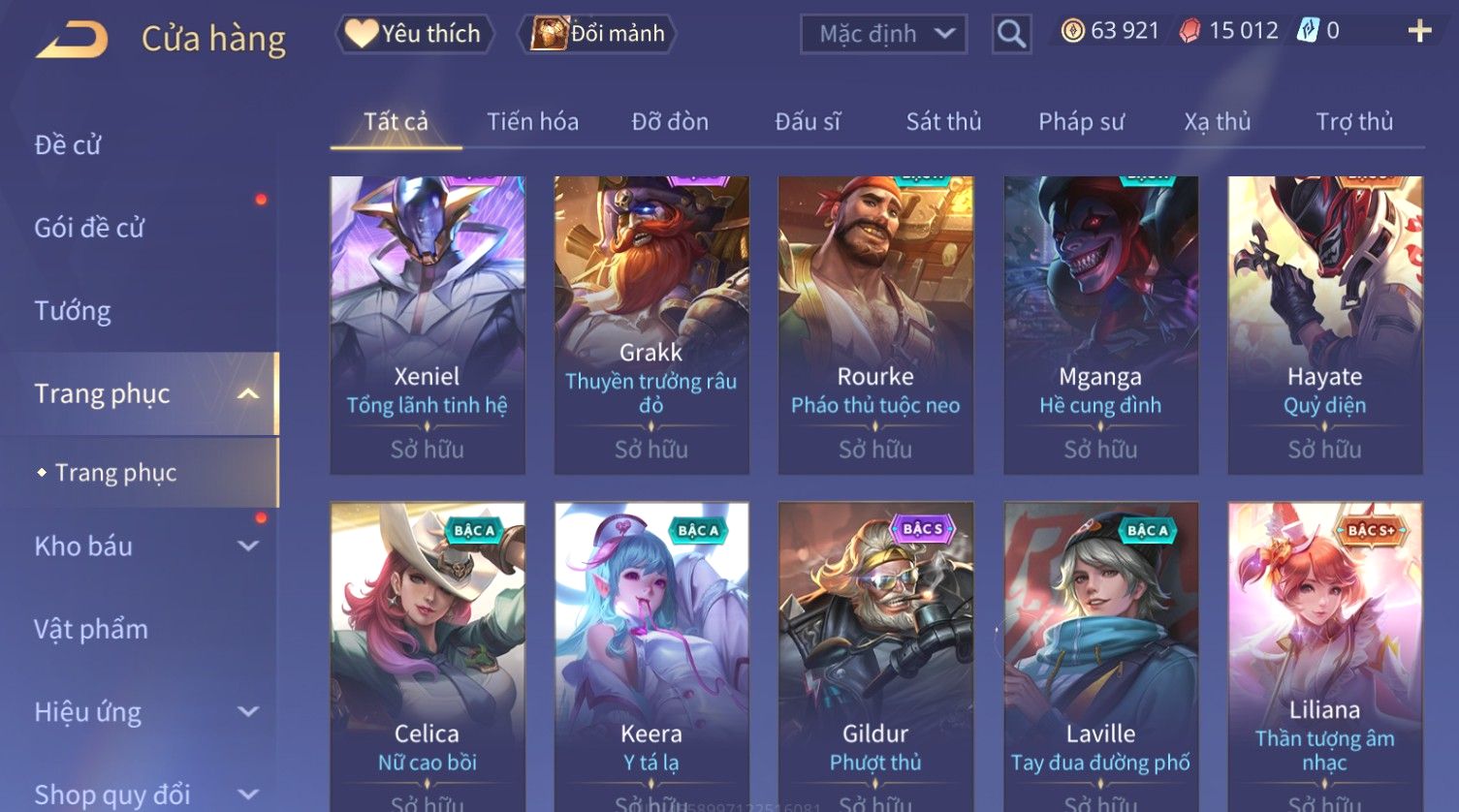The image size is (1459, 812).
Task: Open the Mặc định sort dropdown
Action: point(883,35)
